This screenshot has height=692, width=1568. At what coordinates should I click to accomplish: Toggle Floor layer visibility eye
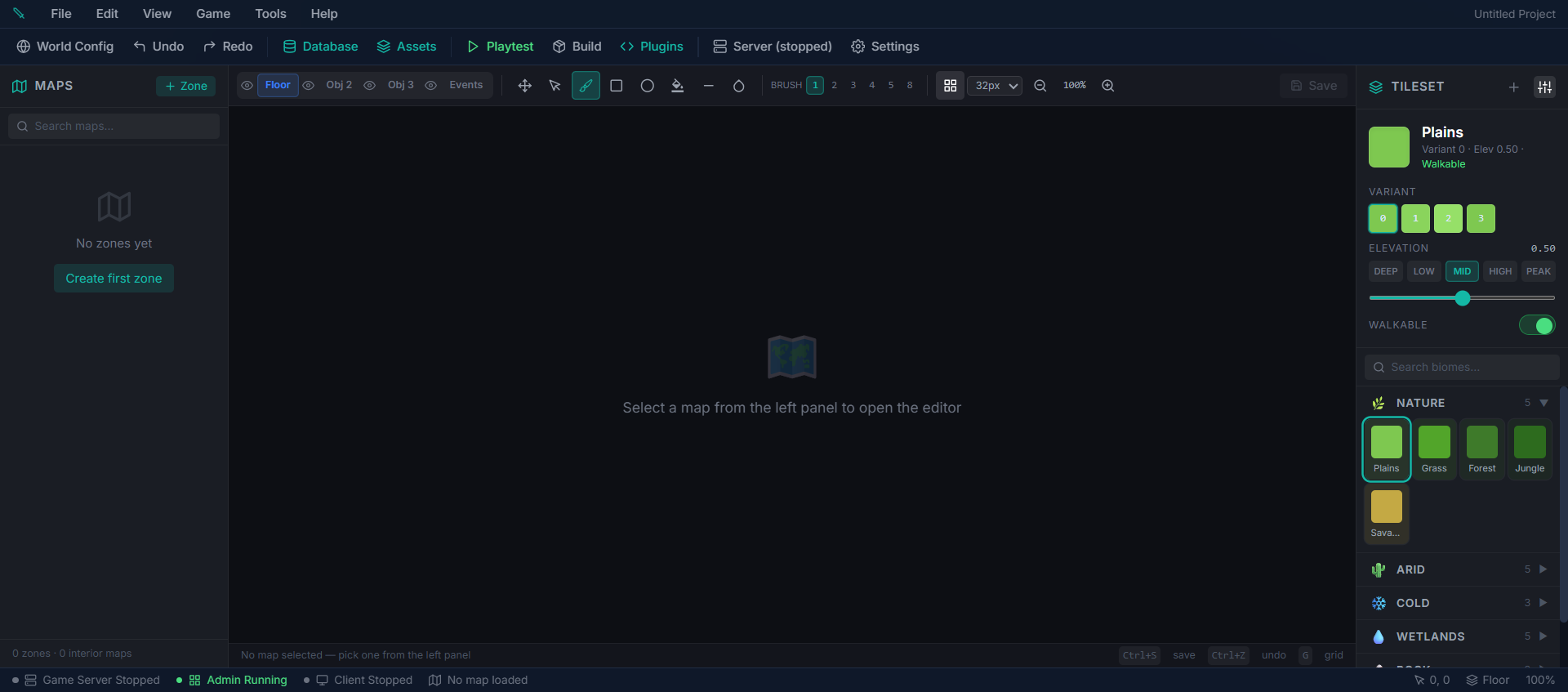247,86
